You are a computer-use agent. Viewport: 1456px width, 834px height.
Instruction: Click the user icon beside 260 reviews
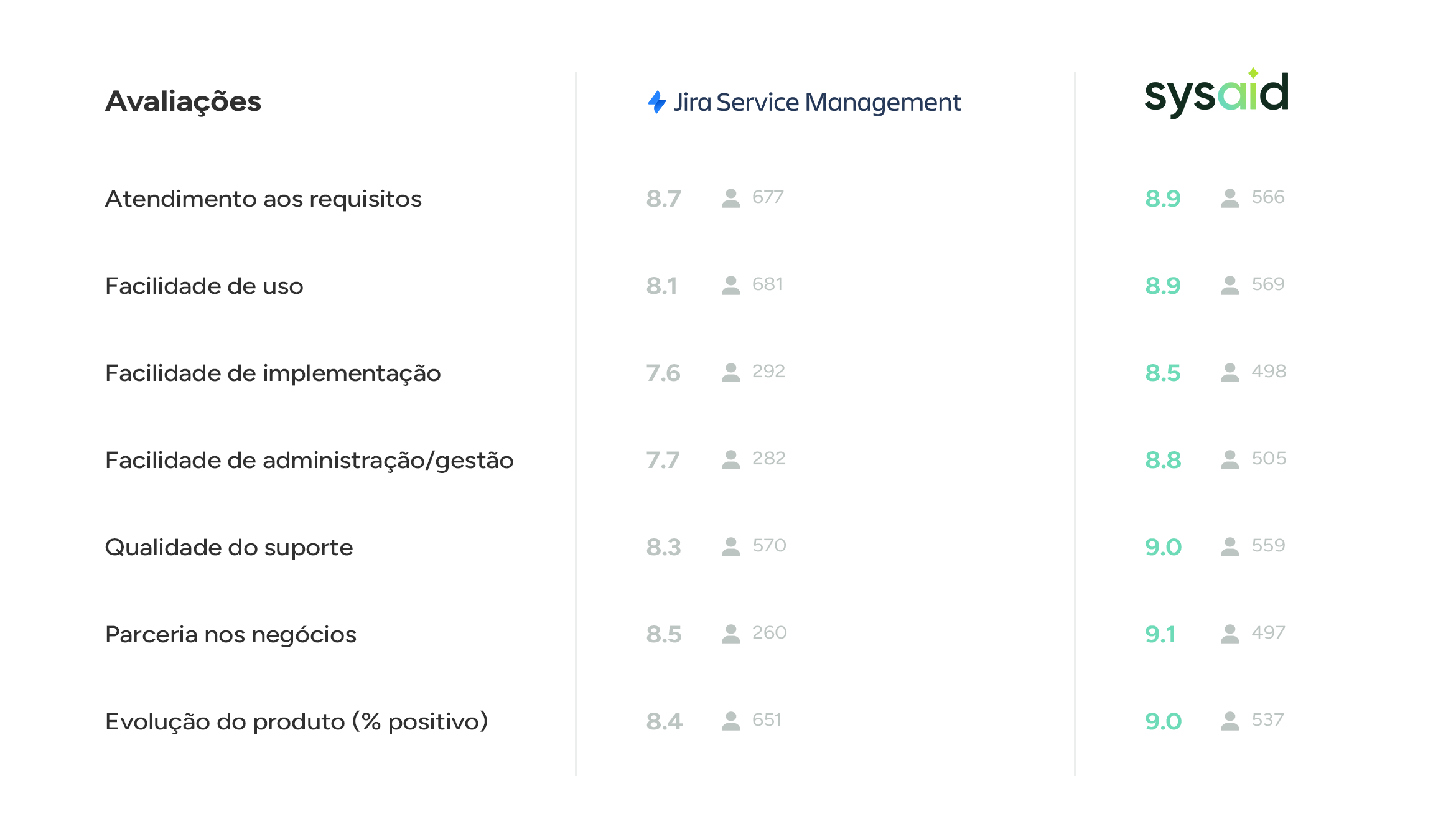pyautogui.click(x=730, y=634)
